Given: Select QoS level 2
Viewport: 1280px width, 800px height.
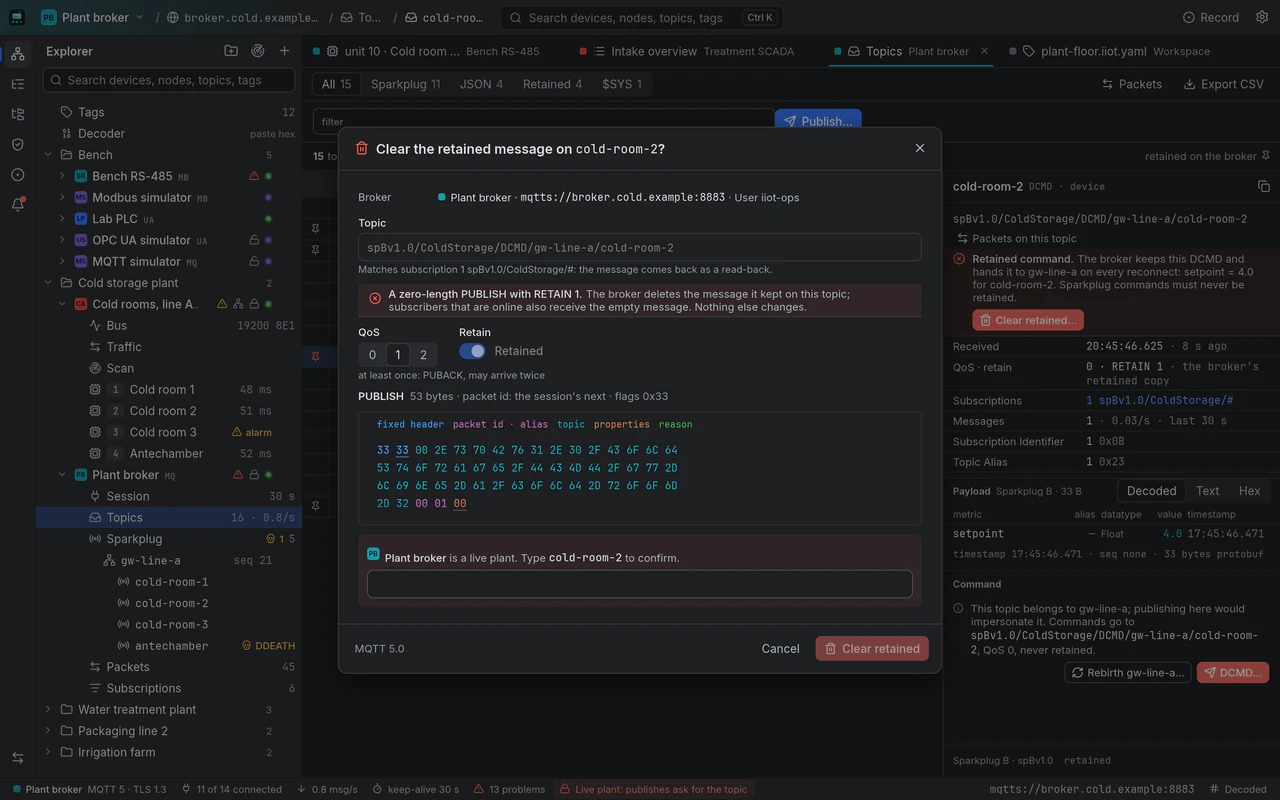Looking at the screenshot, I should pos(423,355).
